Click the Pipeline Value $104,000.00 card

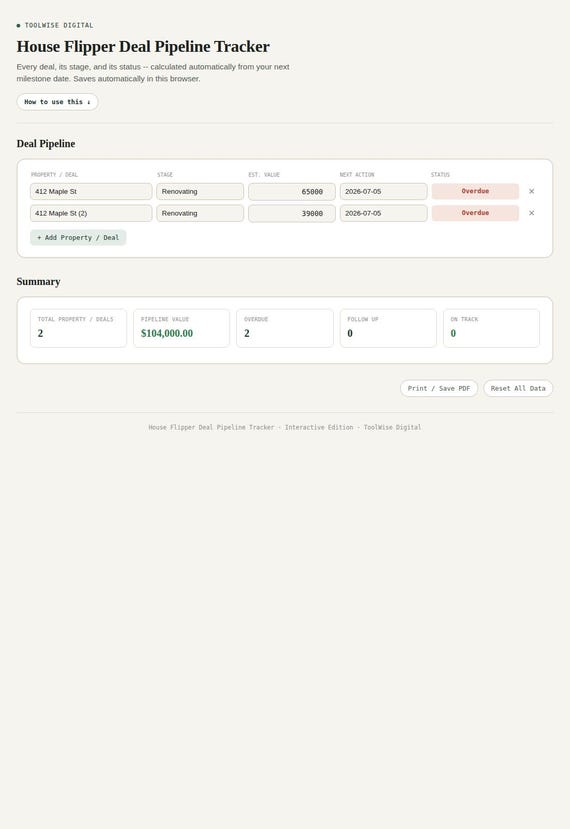point(181,328)
